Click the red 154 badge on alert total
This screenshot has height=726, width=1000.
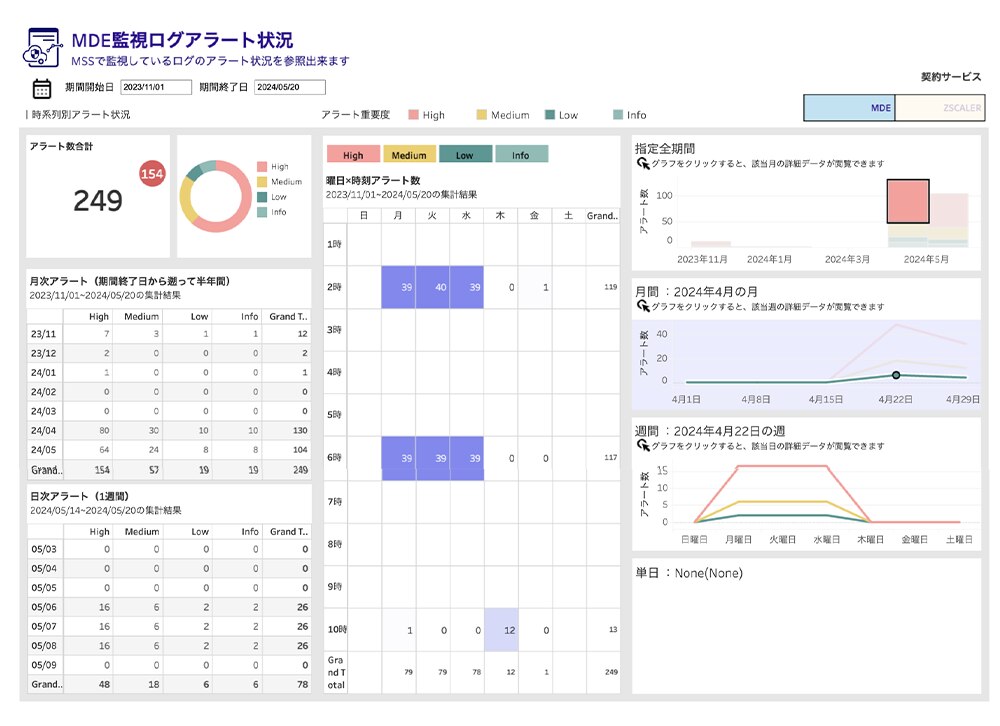coord(152,174)
